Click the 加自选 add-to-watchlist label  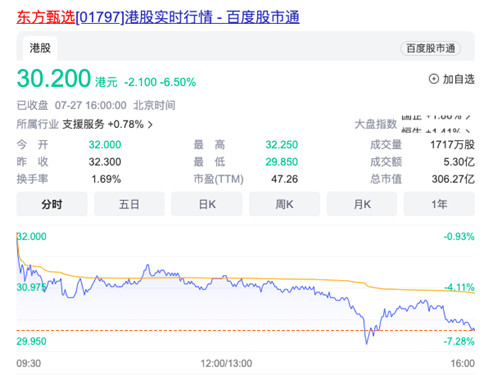coord(458,79)
